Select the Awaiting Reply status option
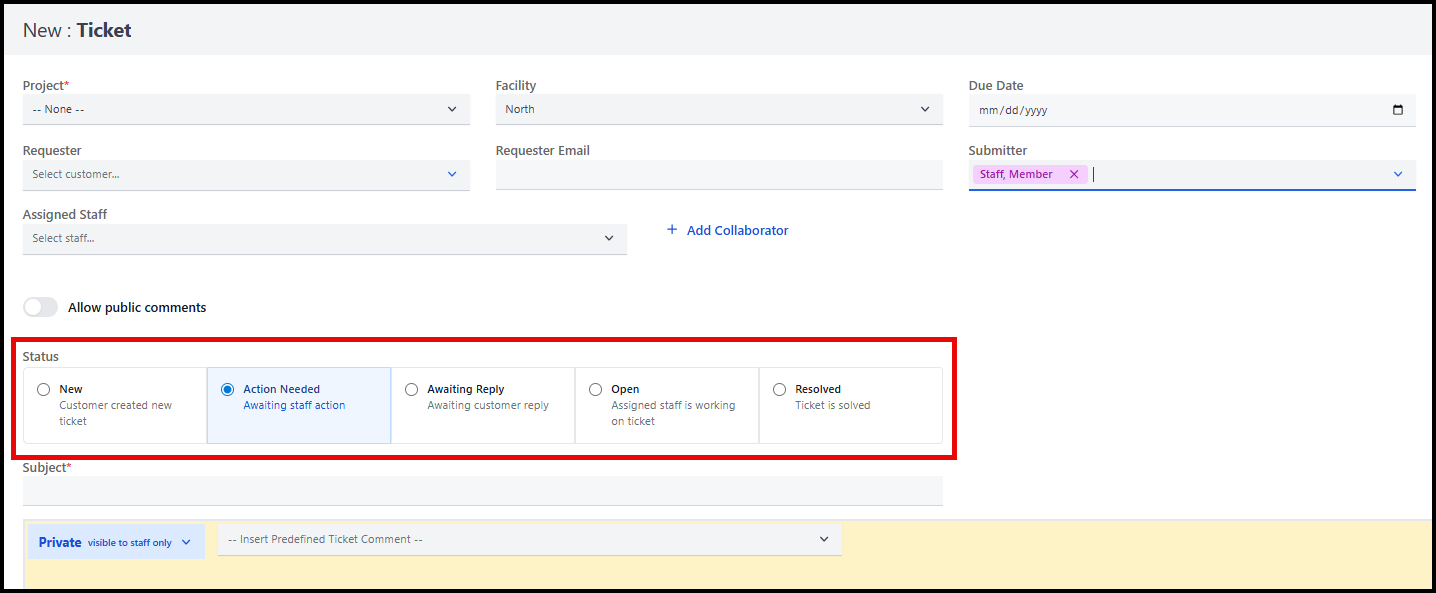 (411, 390)
